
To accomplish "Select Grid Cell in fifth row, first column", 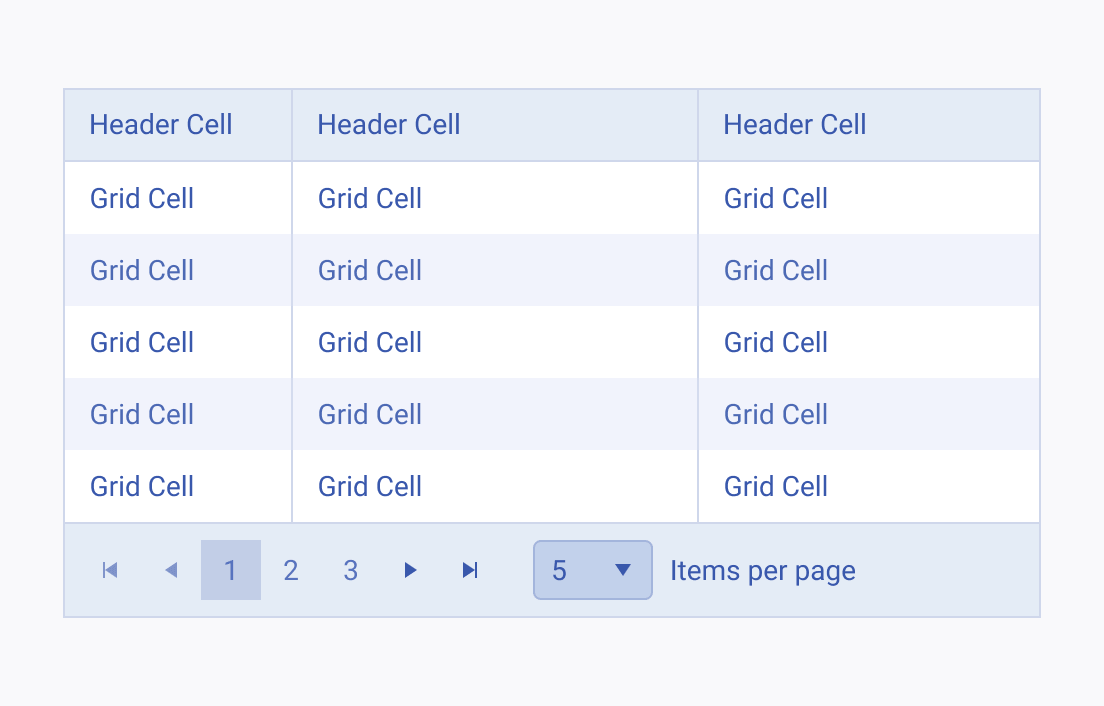I will (x=178, y=486).
